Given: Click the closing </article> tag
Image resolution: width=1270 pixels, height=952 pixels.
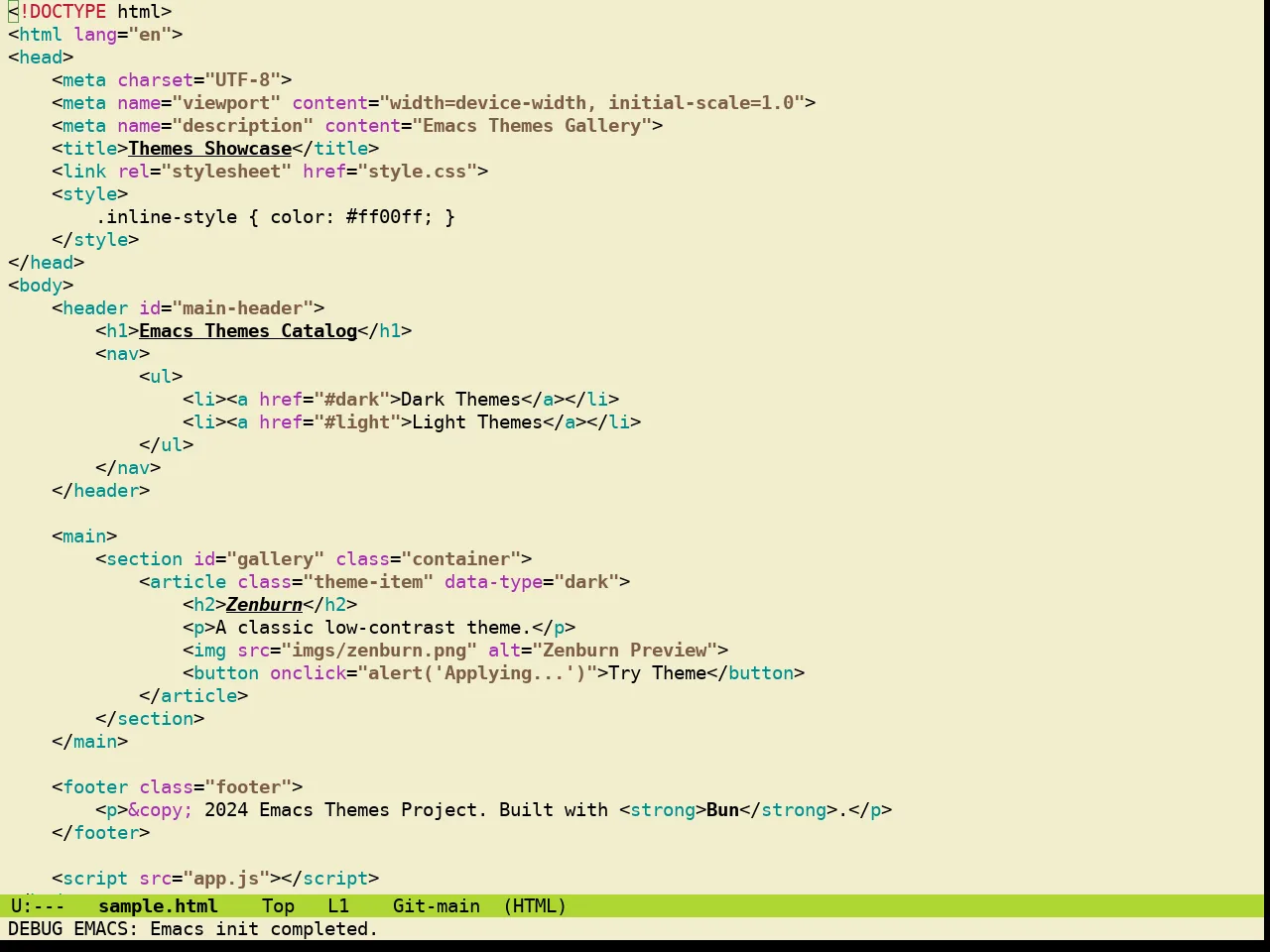Looking at the screenshot, I should 193,696.
